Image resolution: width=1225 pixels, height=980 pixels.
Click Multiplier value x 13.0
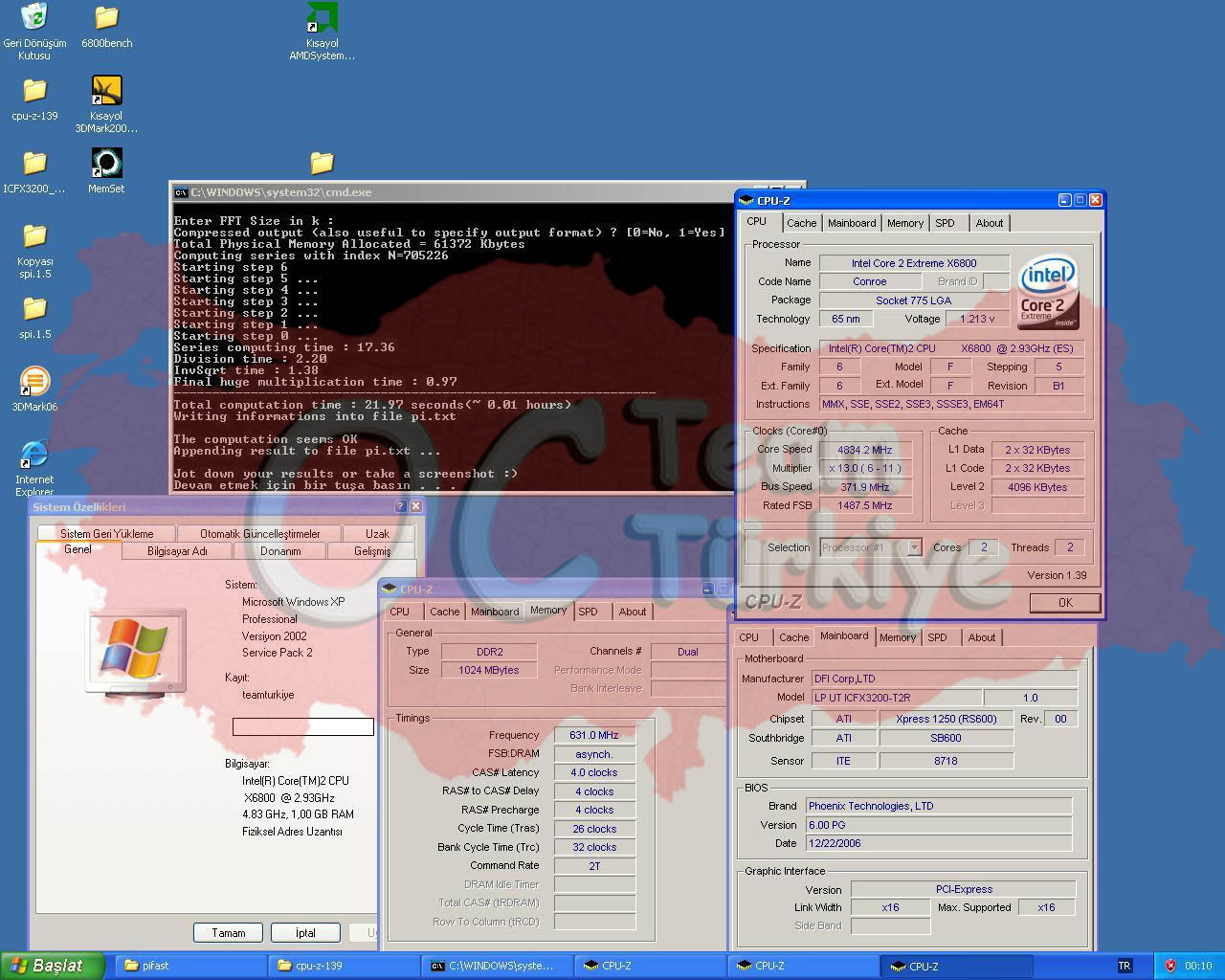865,469
